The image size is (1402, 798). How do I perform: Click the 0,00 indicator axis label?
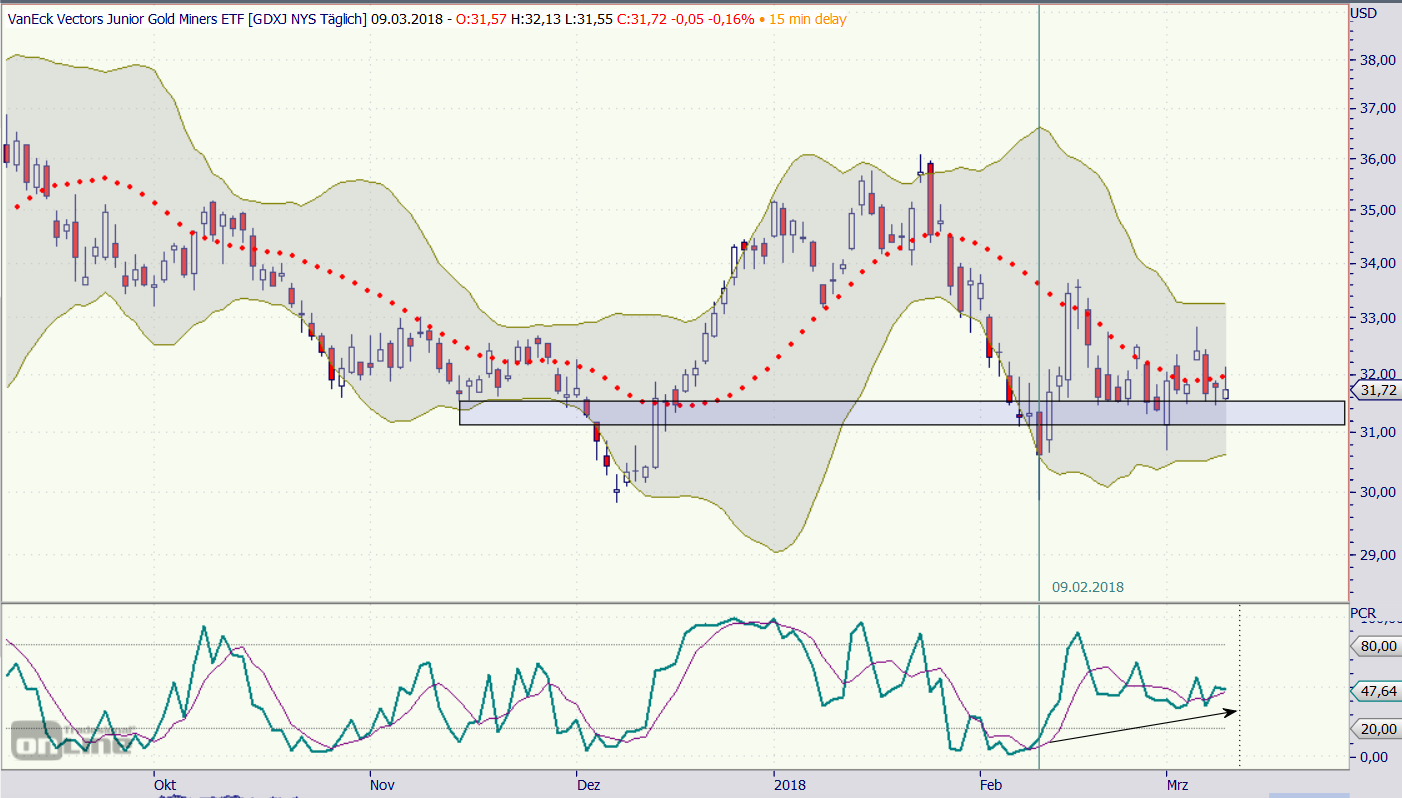click(x=1373, y=757)
